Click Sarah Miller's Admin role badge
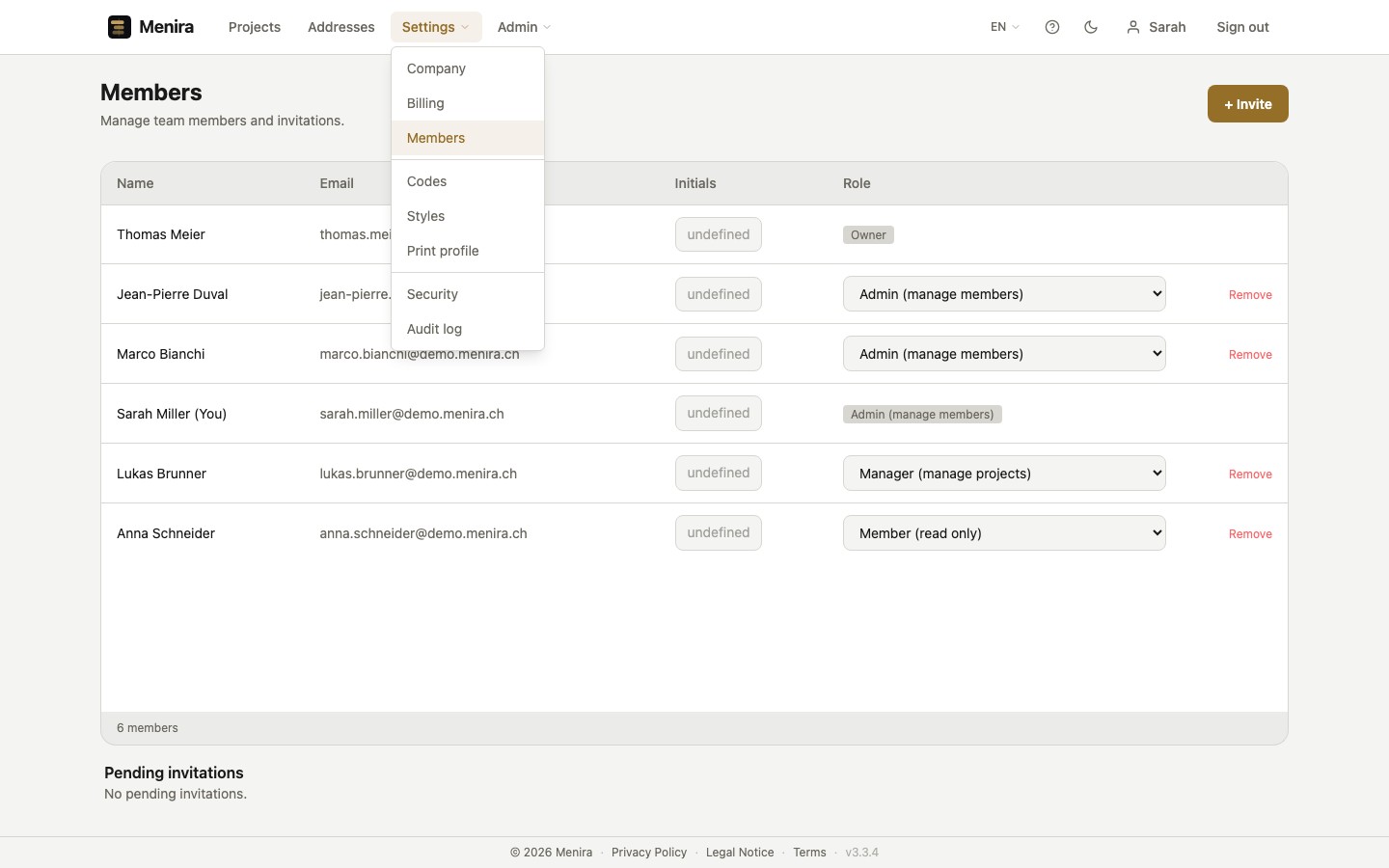The height and width of the screenshot is (868, 1389). [x=922, y=415]
